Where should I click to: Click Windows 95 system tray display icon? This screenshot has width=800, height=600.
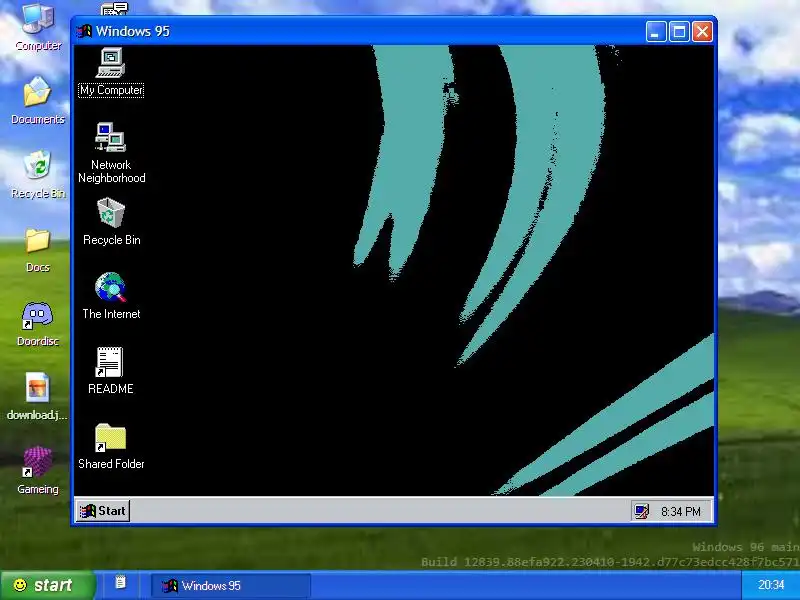(641, 511)
